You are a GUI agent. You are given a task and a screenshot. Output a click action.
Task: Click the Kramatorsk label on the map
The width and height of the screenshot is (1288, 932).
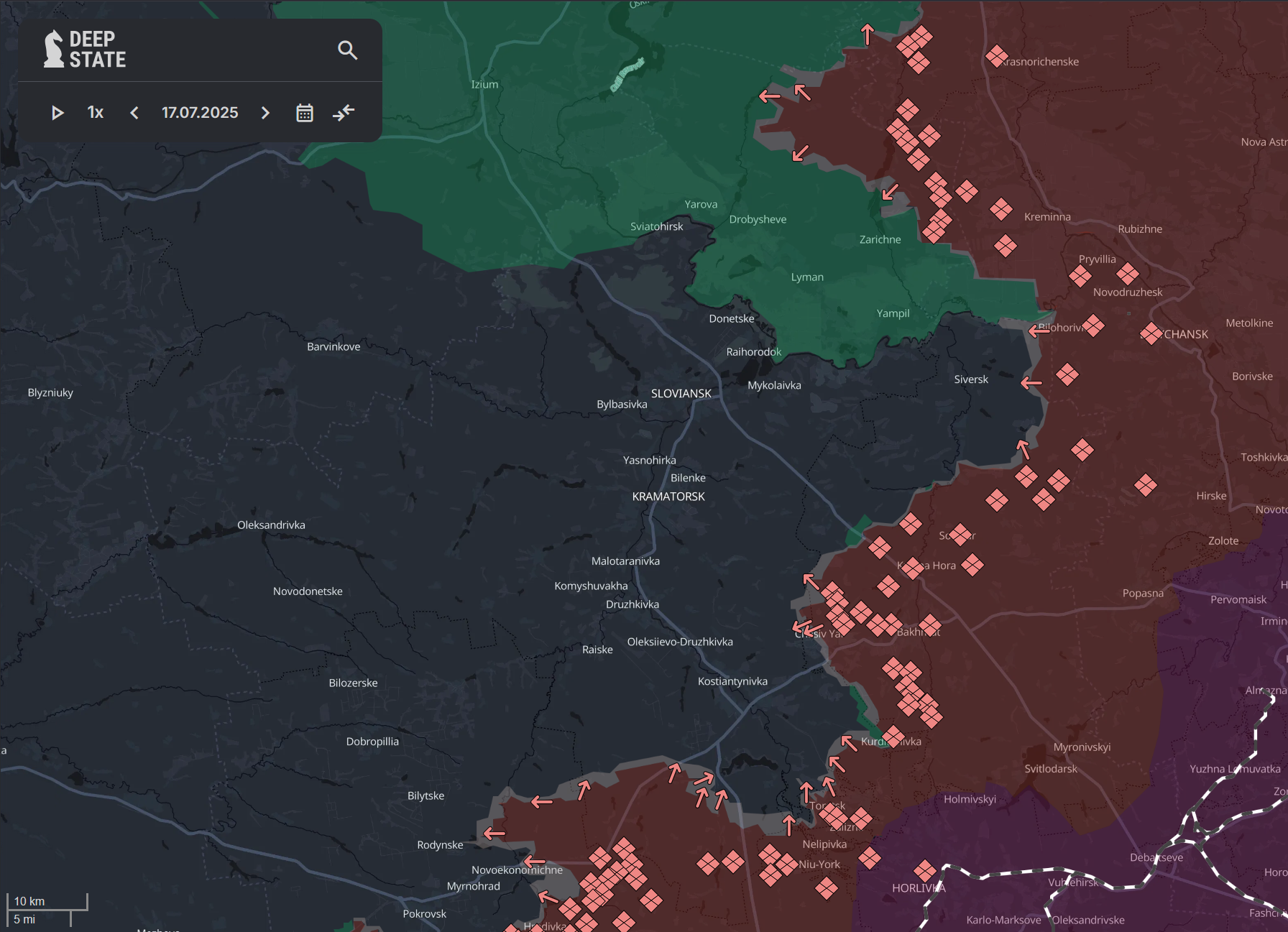point(668,497)
